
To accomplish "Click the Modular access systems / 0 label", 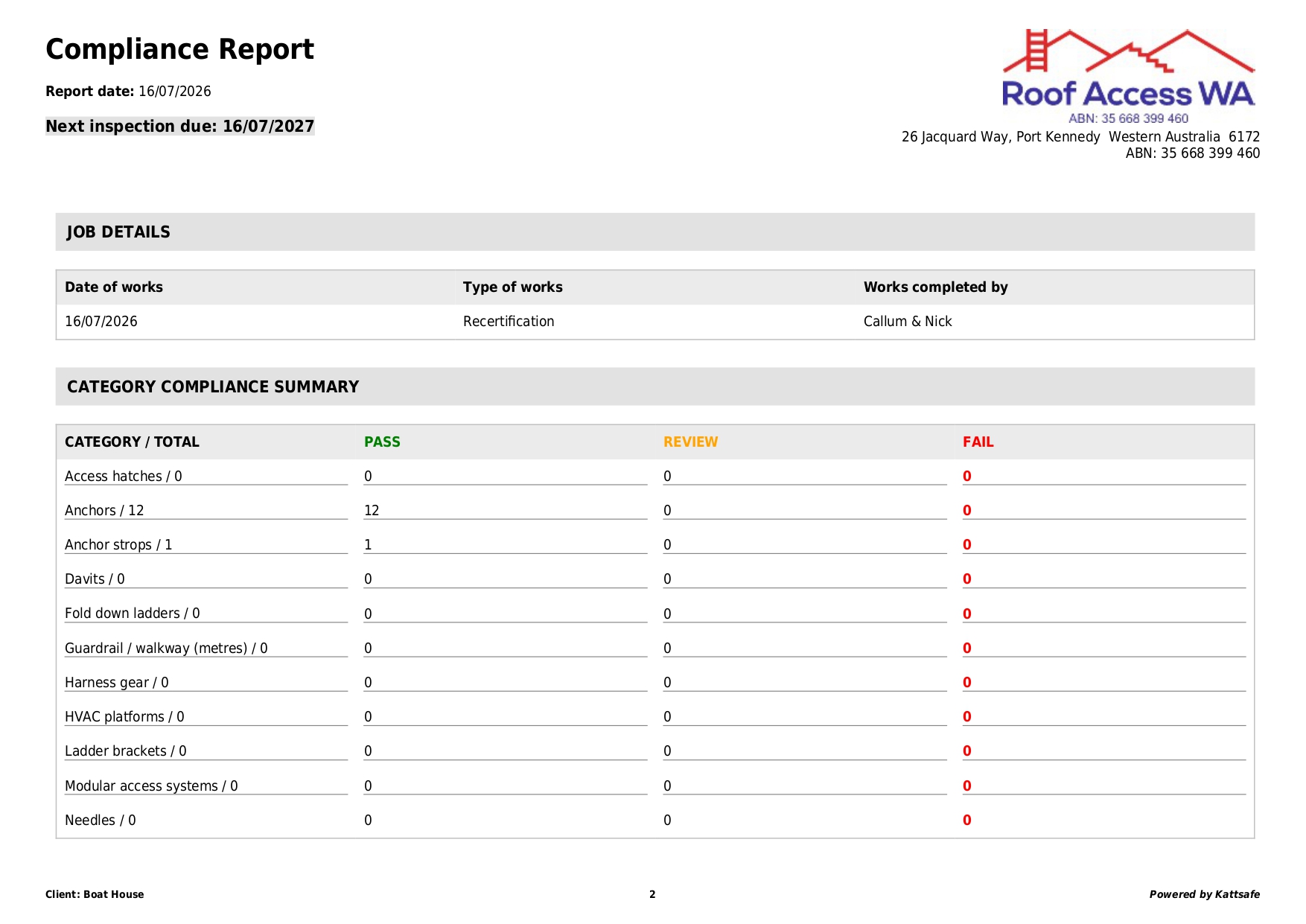I will (151, 786).
